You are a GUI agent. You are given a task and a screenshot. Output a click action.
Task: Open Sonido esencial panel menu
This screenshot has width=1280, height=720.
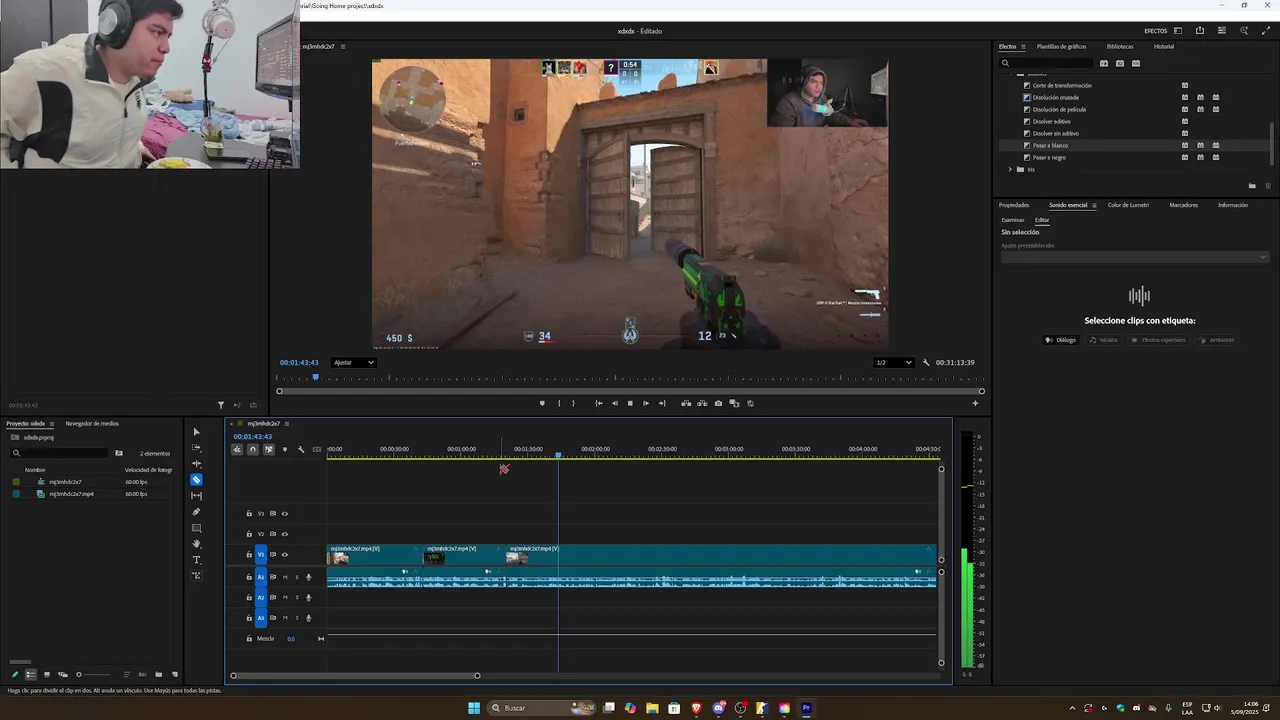coord(1094,205)
